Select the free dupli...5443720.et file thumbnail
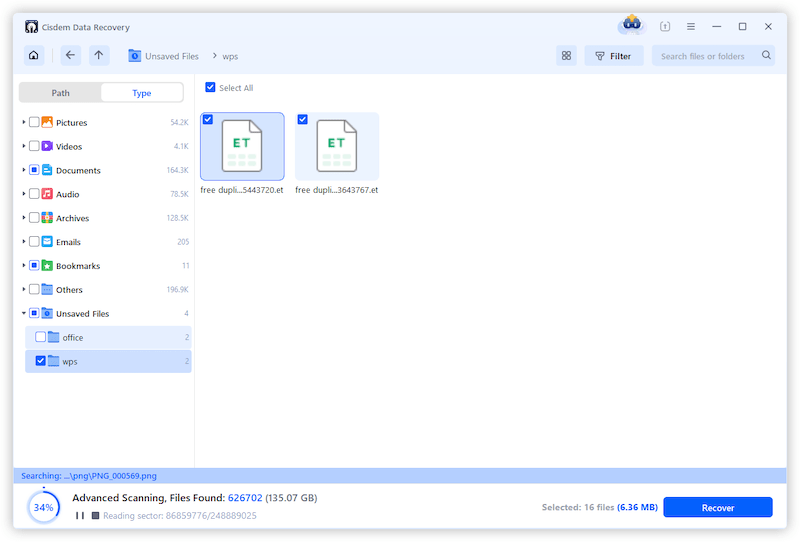800x542 pixels. [x=242, y=146]
